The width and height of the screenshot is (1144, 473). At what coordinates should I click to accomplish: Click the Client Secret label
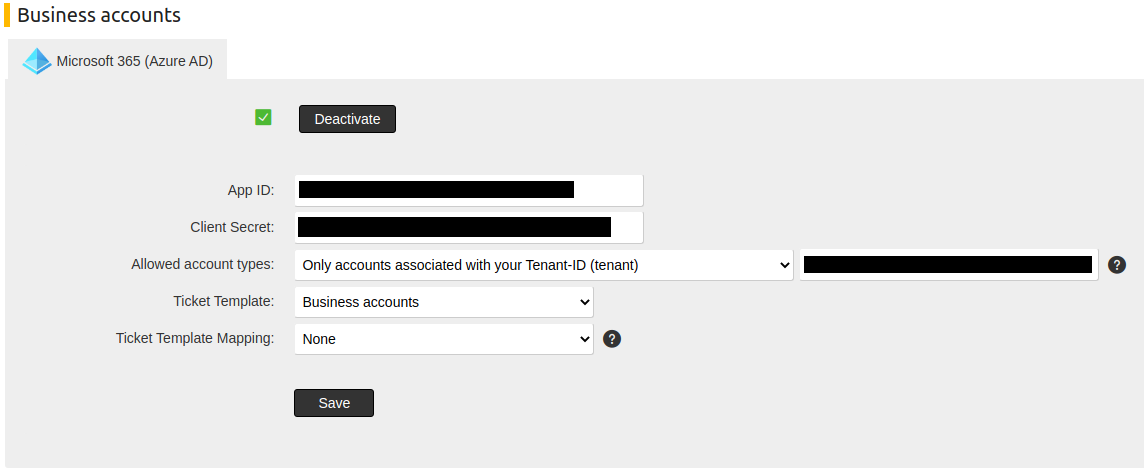[x=232, y=227]
